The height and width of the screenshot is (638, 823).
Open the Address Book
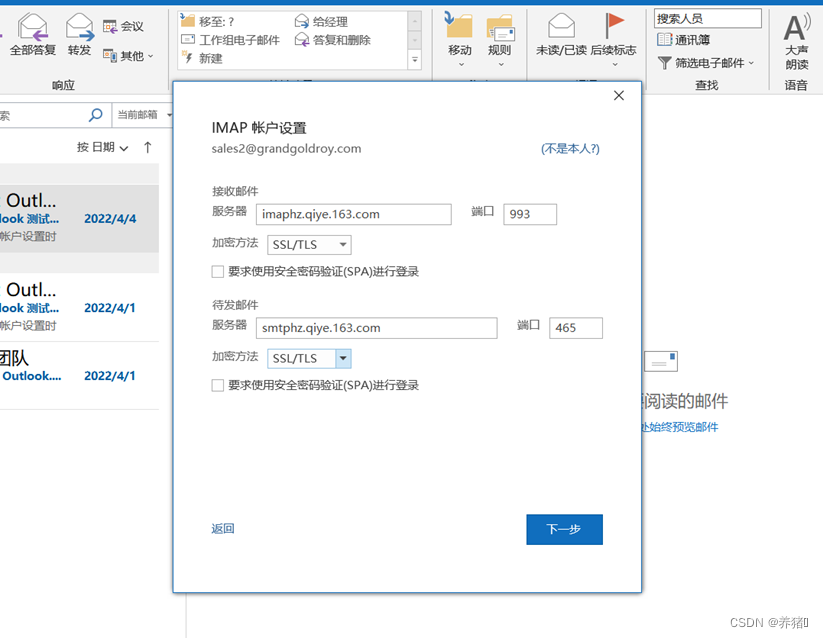click(684, 40)
